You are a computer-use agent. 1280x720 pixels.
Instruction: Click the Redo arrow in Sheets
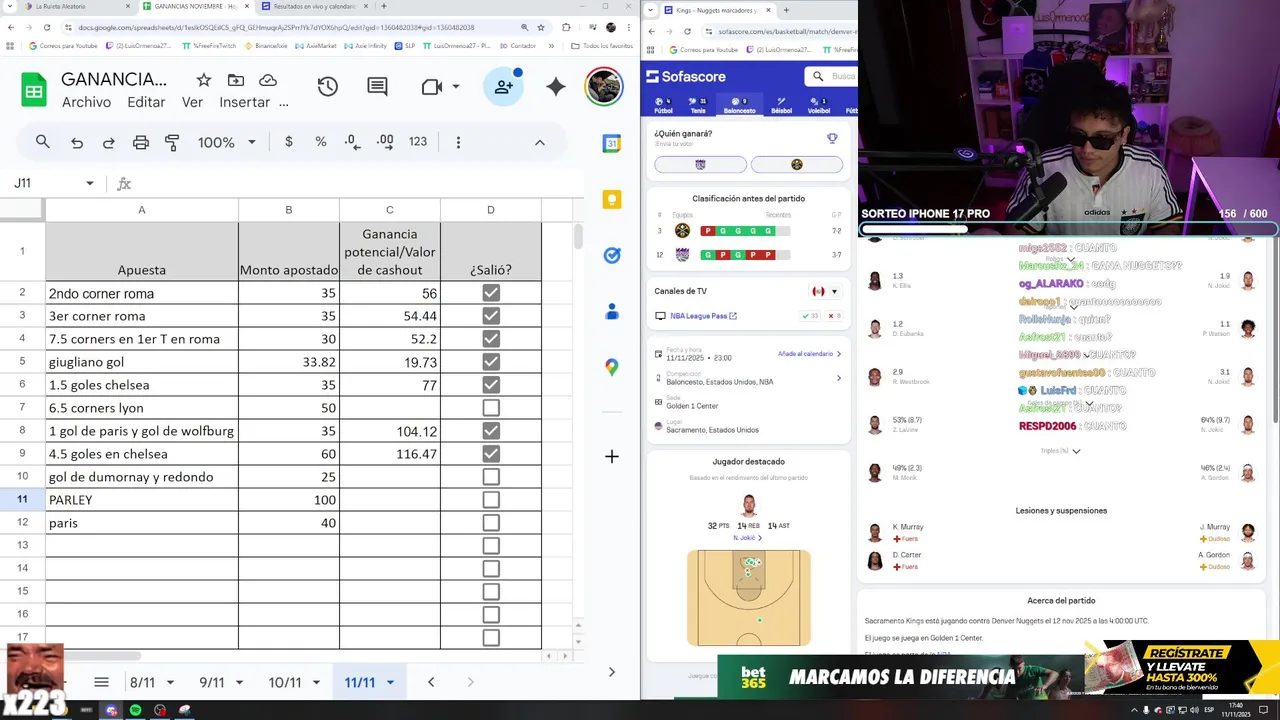tap(108, 143)
